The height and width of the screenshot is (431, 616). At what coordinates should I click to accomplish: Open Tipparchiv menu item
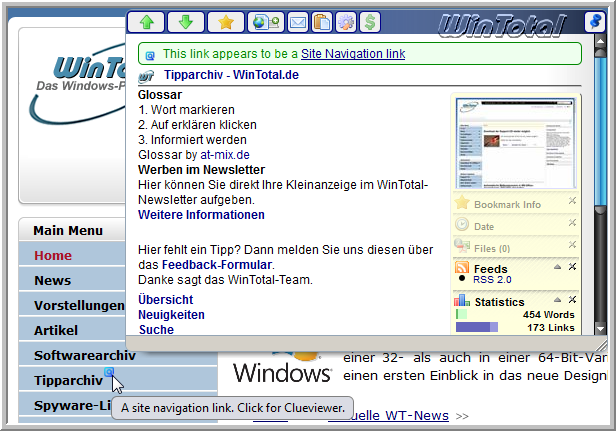[x=68, y=380]
